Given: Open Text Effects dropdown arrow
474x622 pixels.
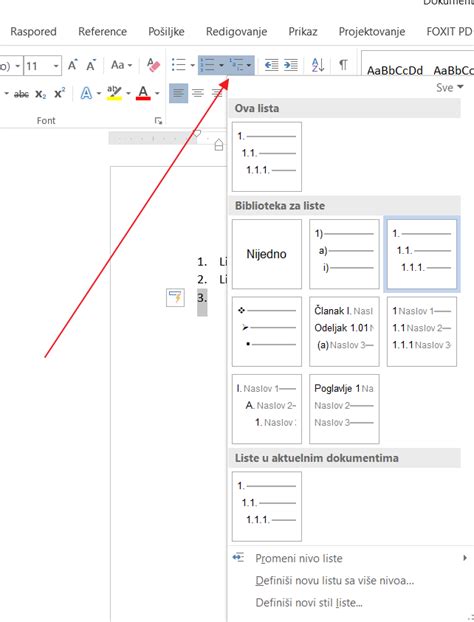Looking at the screenshot, I should click(x=98, y=94).
